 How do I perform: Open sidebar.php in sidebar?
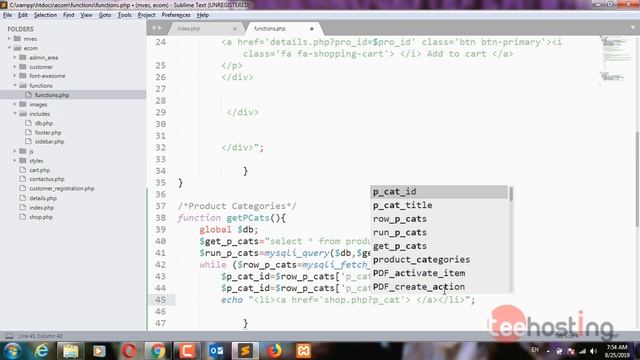[49, 142]
